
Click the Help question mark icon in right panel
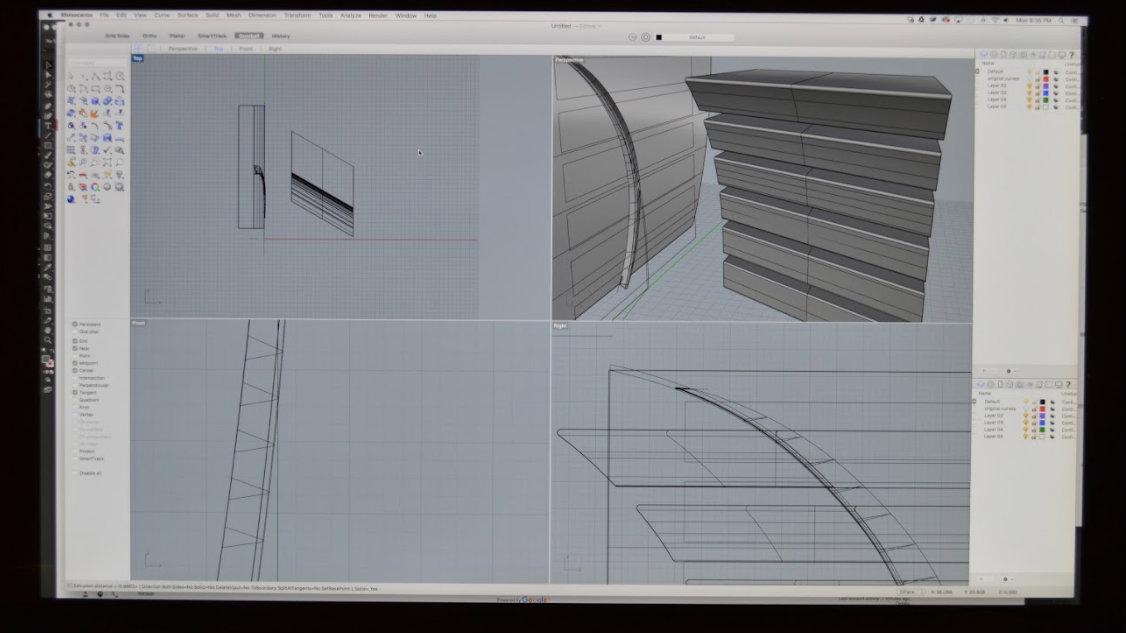[1071, 55]
